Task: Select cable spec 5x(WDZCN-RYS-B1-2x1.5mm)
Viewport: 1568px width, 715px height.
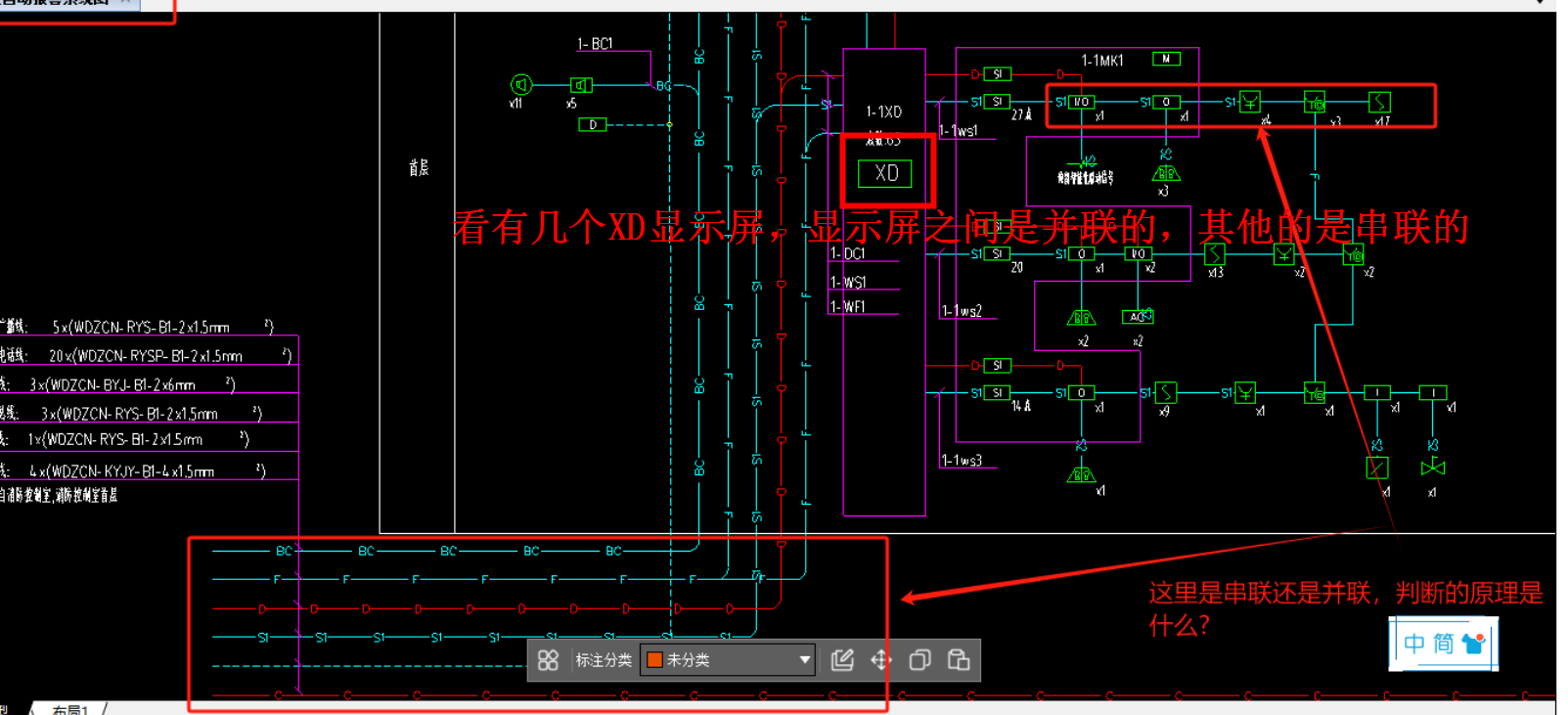Action: click(162, 327)
